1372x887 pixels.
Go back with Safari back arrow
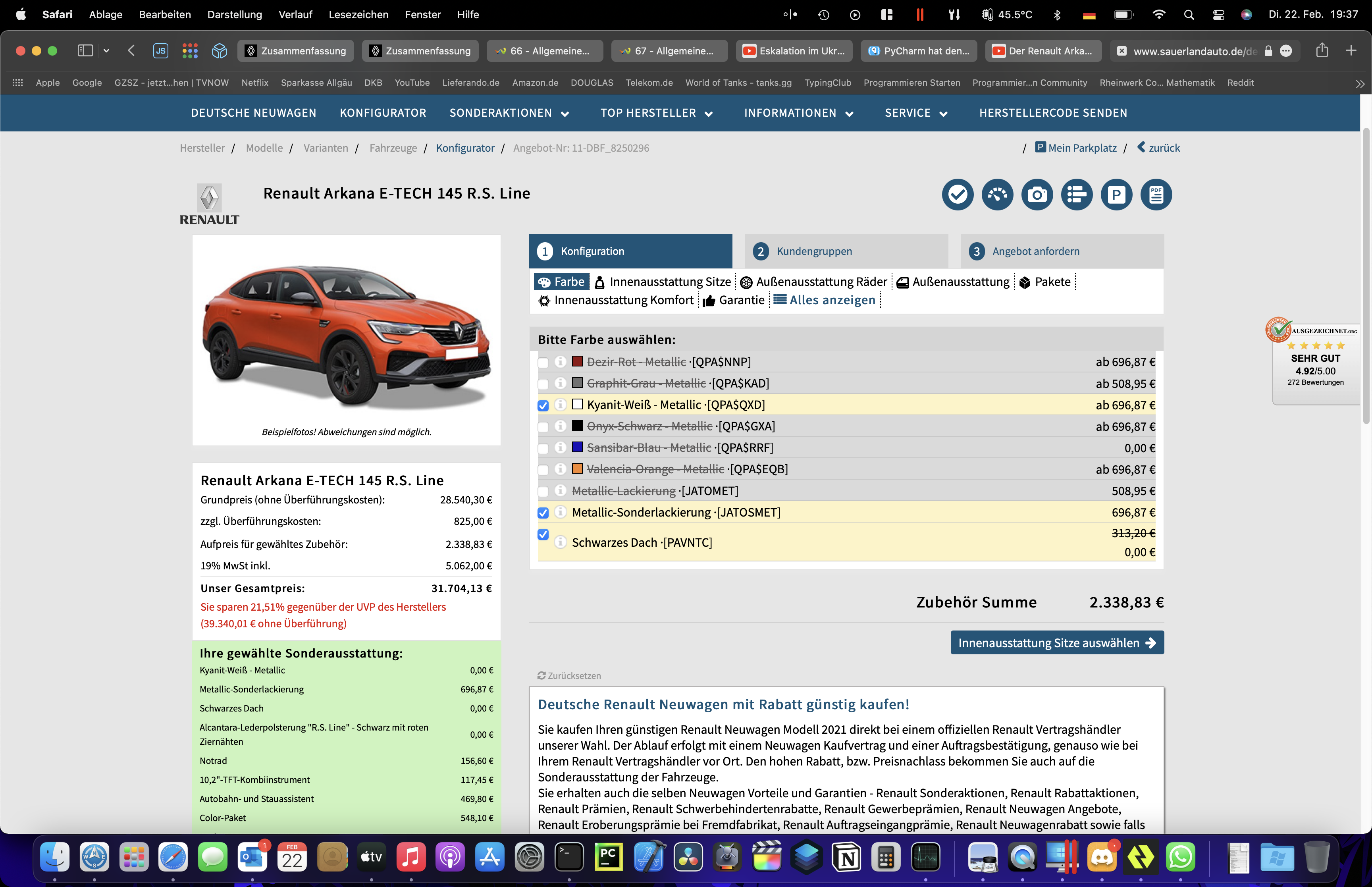click(131, 51)
